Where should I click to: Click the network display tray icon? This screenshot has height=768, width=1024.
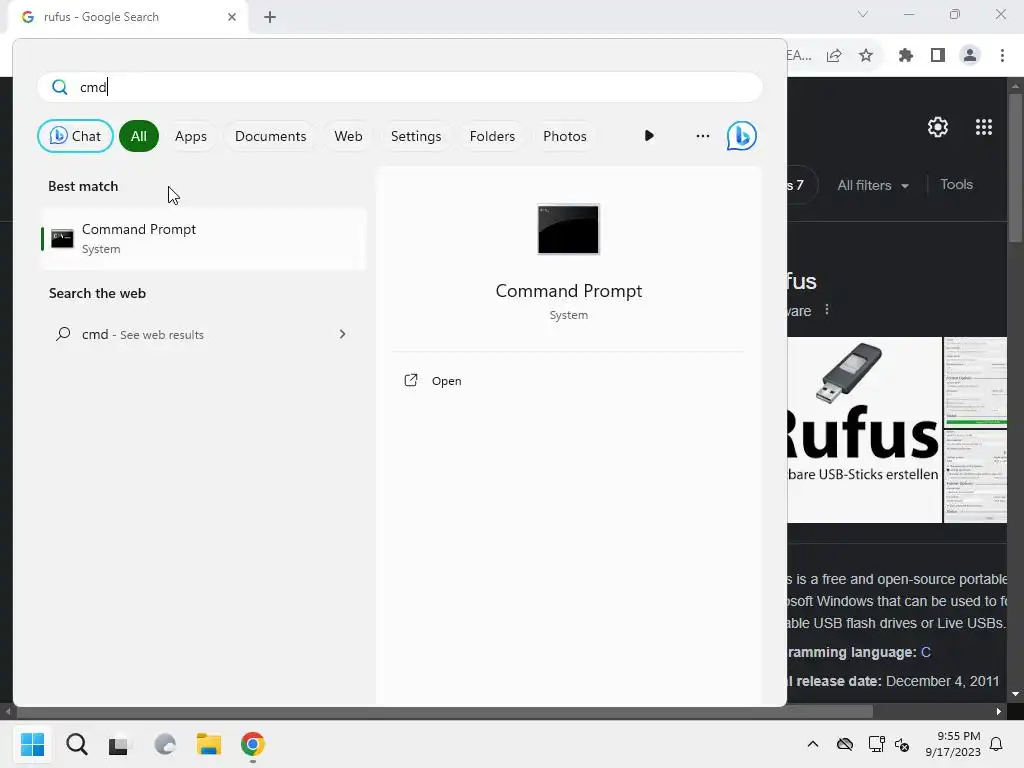[876, 744]
